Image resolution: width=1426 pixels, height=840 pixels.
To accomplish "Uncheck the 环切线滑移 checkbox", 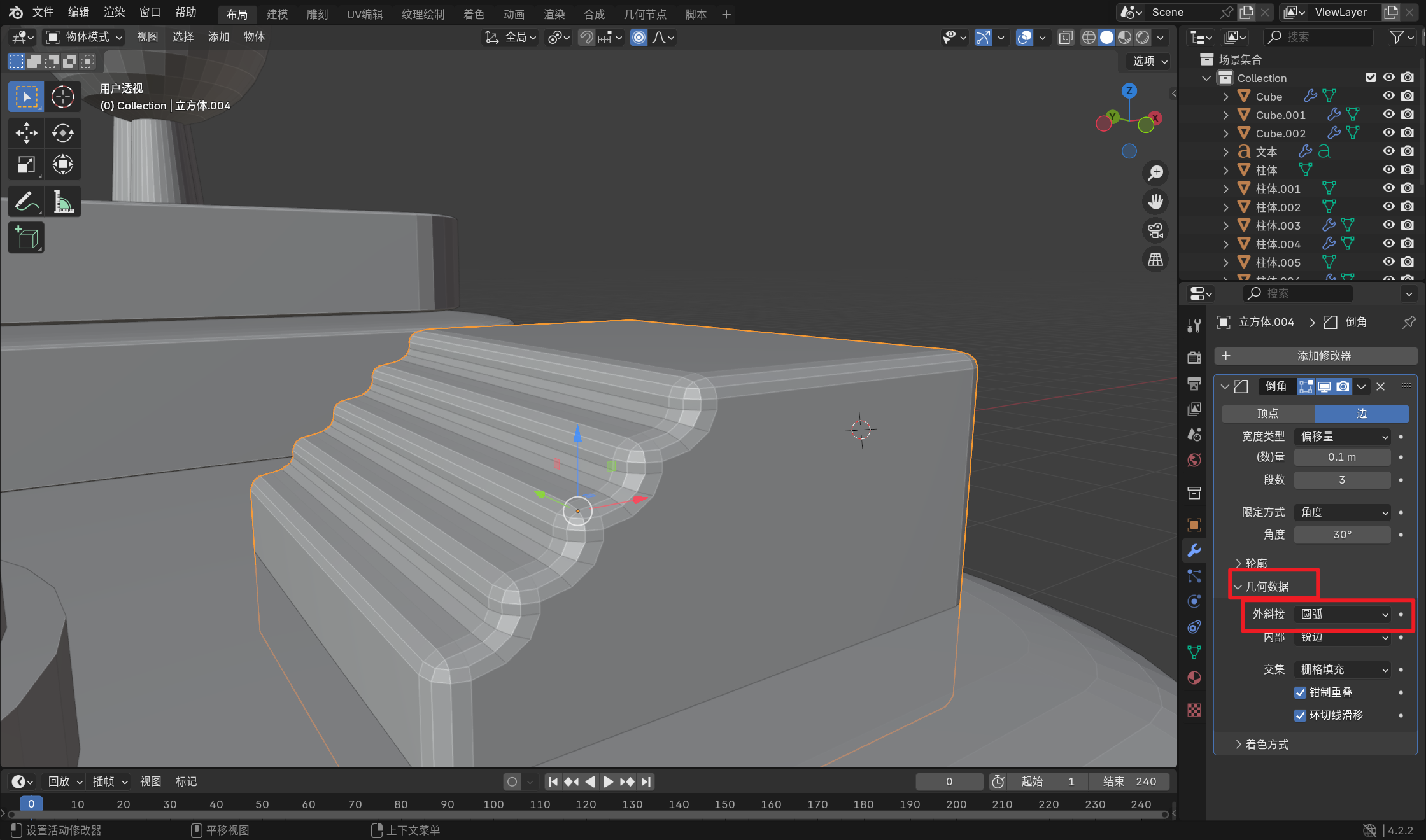I will (1300, 715).
